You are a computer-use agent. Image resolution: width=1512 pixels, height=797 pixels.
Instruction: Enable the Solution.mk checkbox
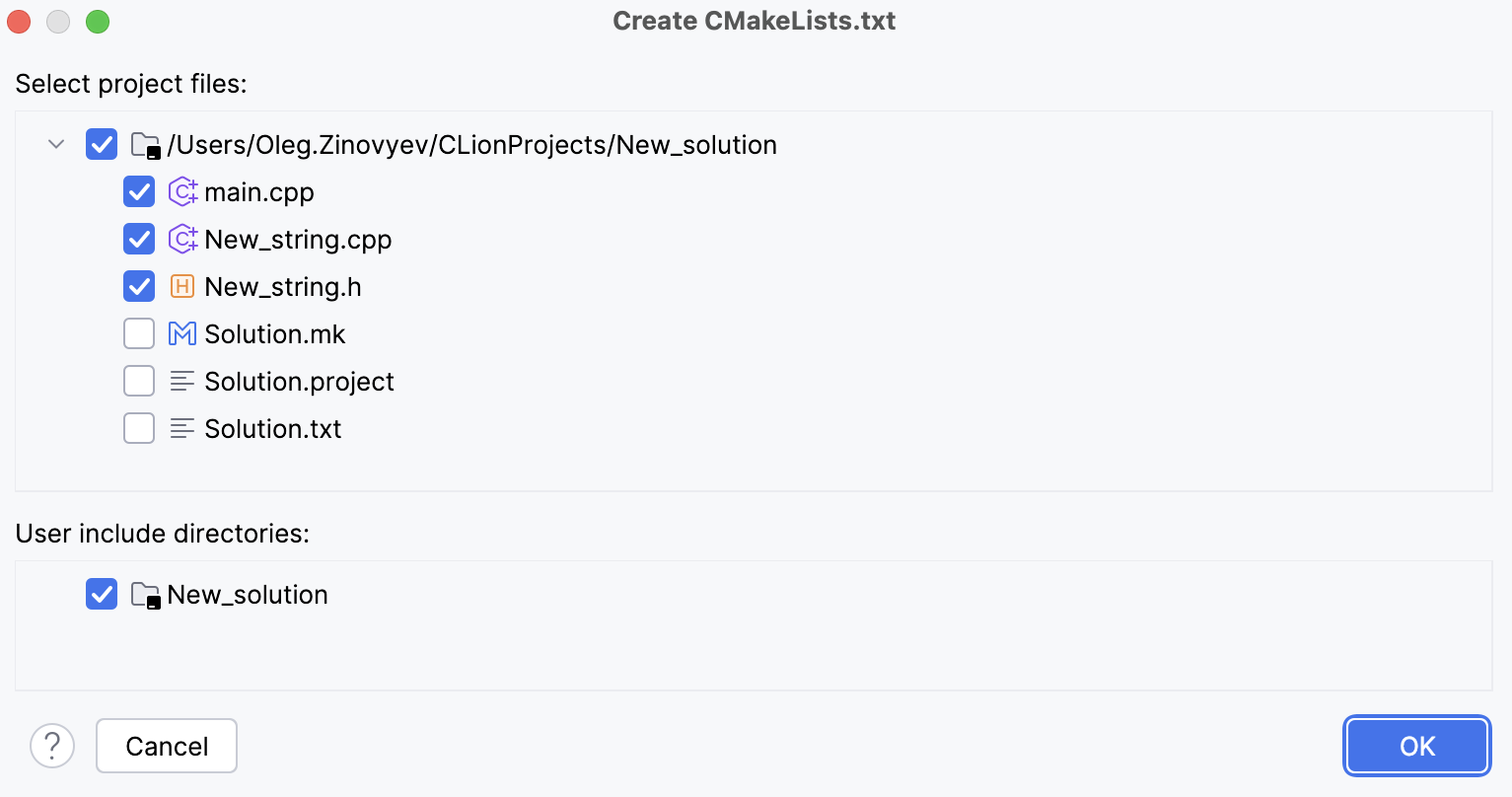pyautogui.click(x=139, y=333)
